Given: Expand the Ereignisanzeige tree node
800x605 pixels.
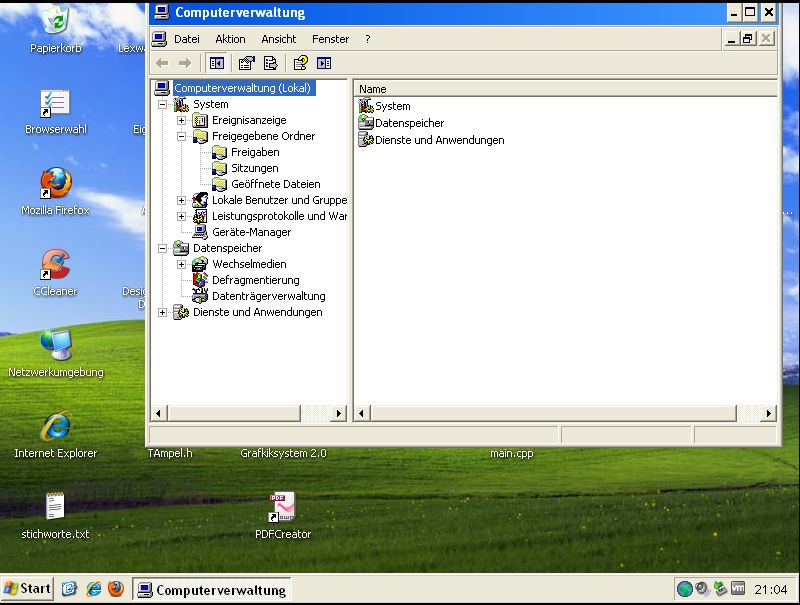Looking at the screenshot, I should tap(182, 120).
